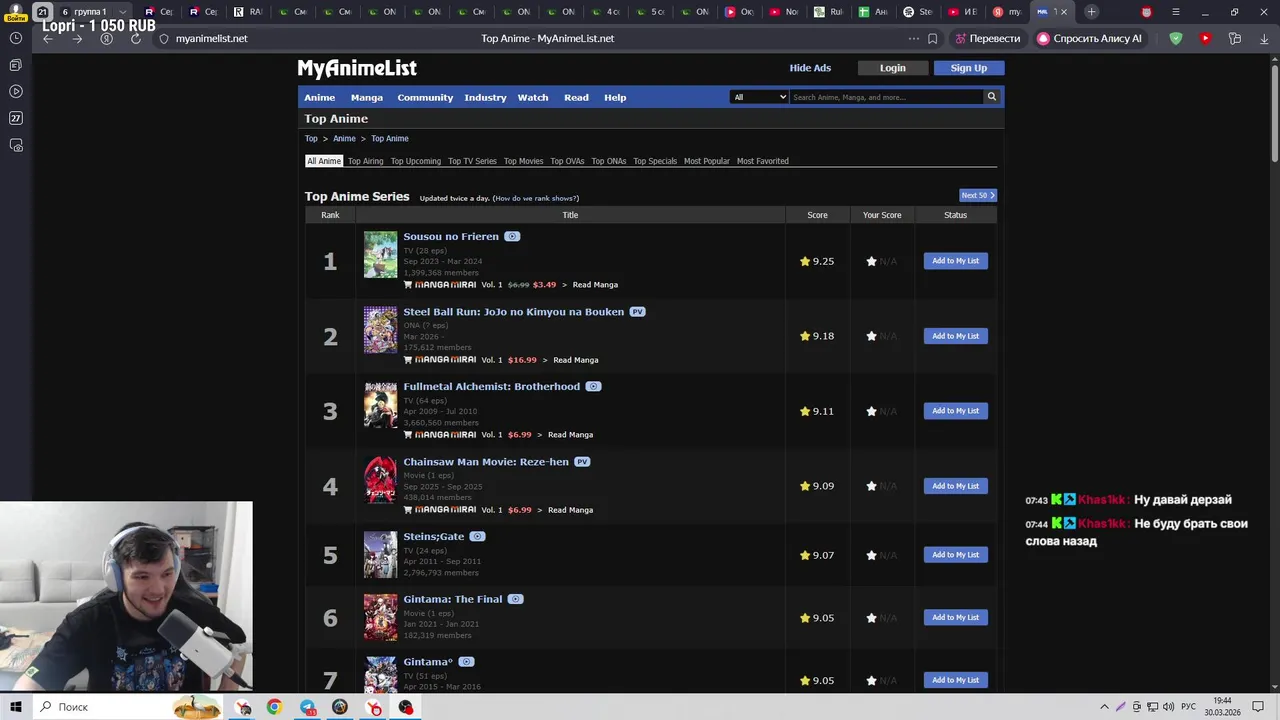Click 'Спросить Алису AI' button
This screenshot has width=1280, height=720.
[1090, 38]
